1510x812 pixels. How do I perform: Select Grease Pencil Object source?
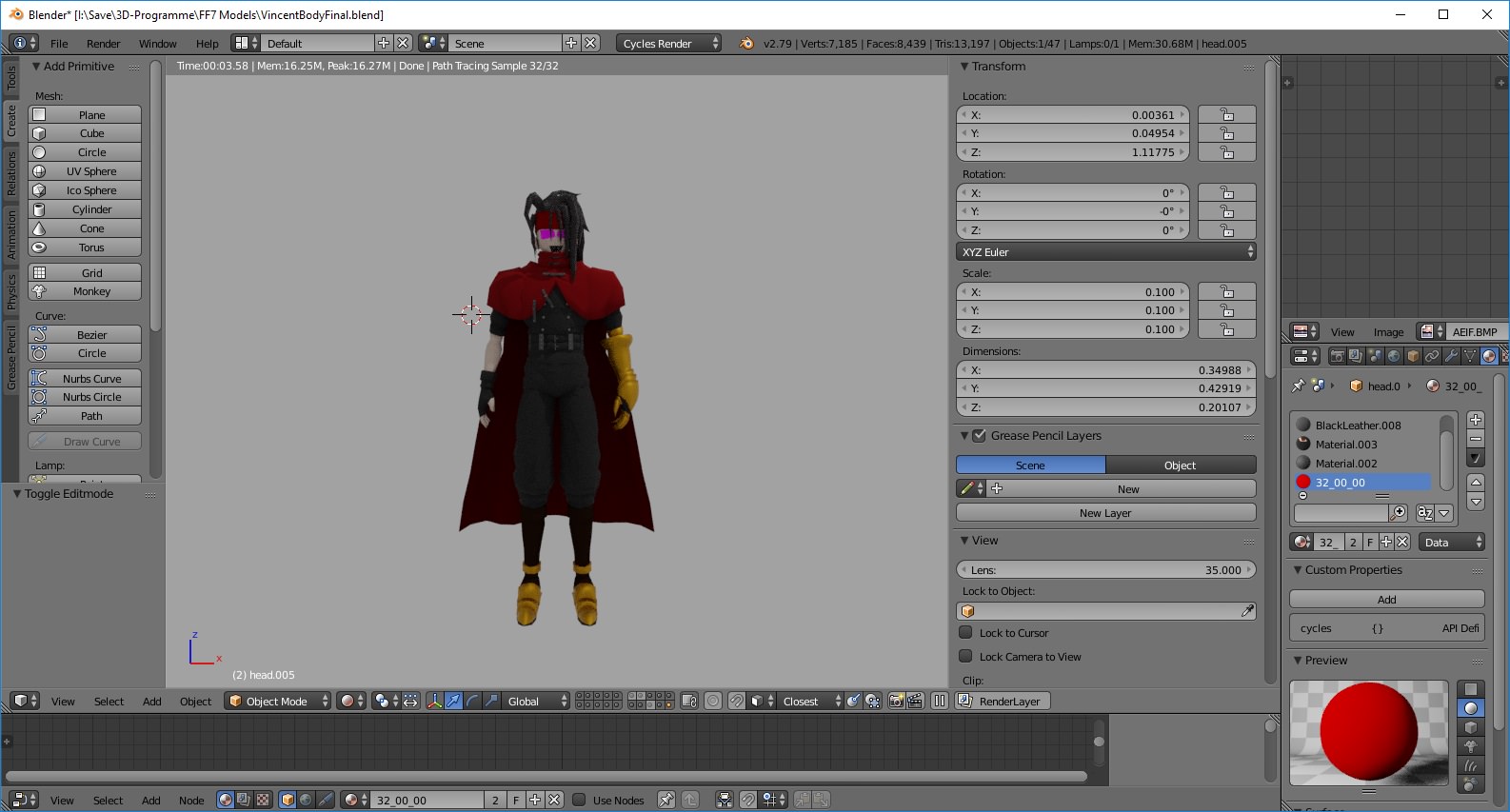tap(1181, 465)
